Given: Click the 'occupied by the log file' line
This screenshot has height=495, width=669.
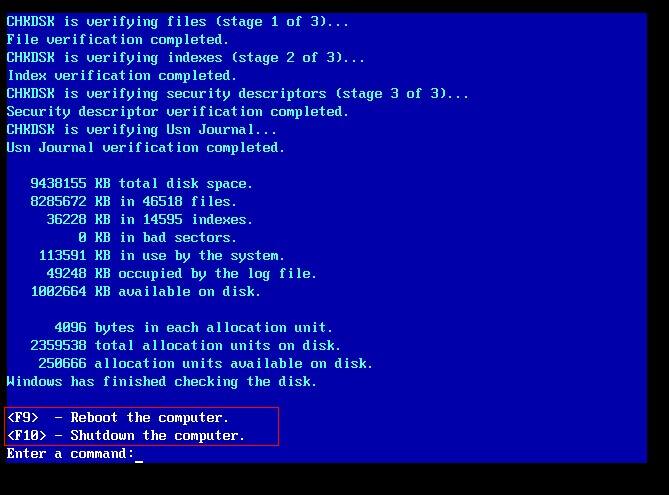Looking at the screenshot, I should click(x=181, y=273).
